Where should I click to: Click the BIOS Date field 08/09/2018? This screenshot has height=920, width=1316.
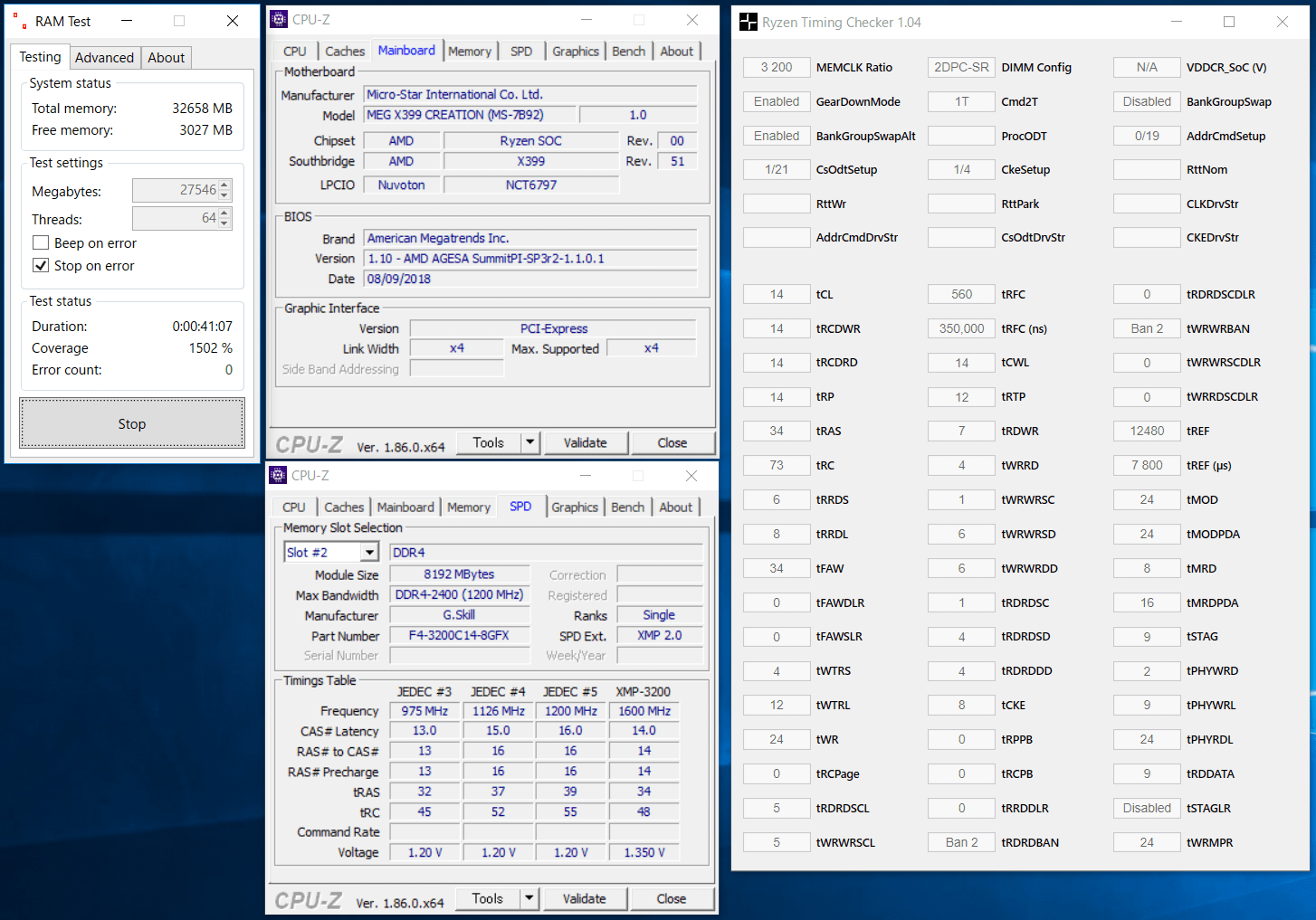click(x=530, y=279)
